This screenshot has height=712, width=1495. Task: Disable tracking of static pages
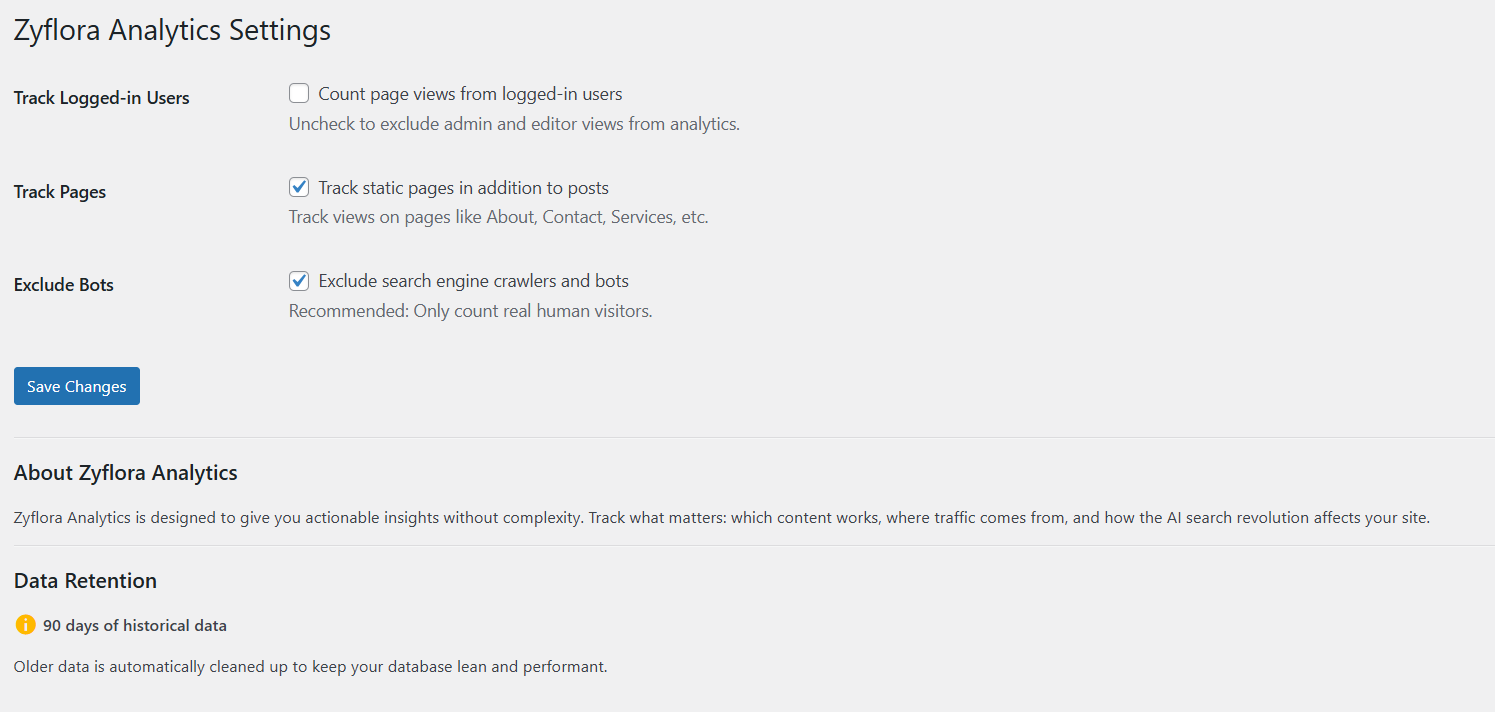click(x=299, y=186)
